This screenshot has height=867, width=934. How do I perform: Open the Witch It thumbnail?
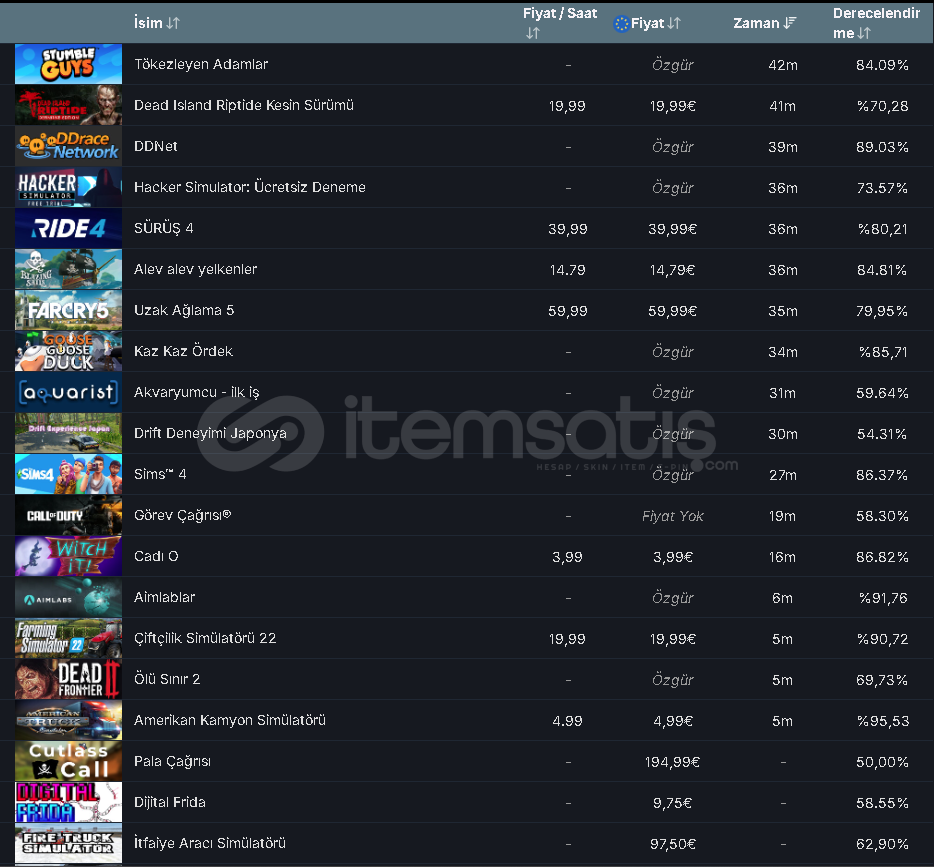pyautogui.click(x=69, y=556)
